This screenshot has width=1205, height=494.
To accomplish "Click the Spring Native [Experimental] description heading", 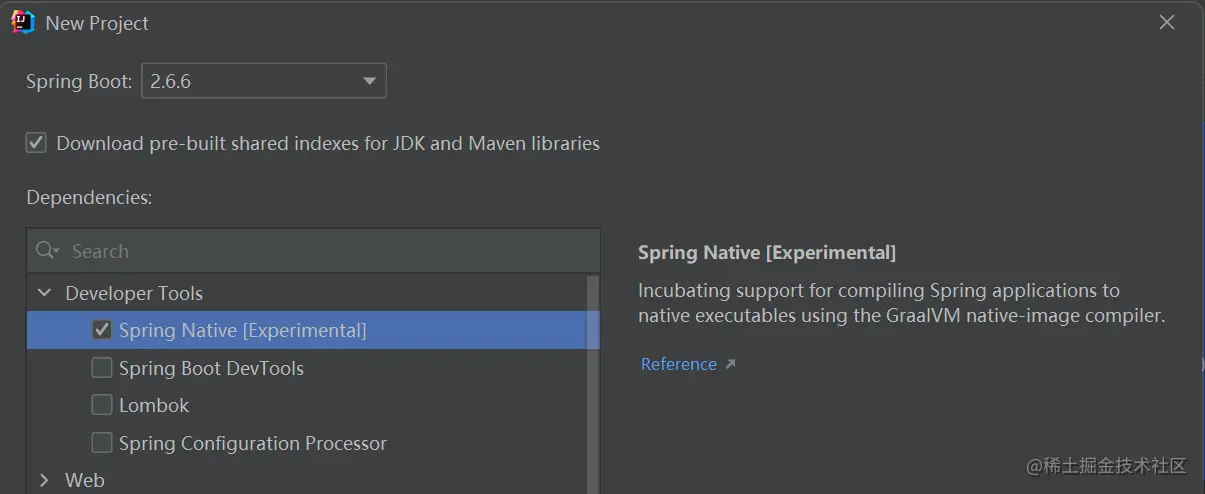I will click(x=767, y=252).
